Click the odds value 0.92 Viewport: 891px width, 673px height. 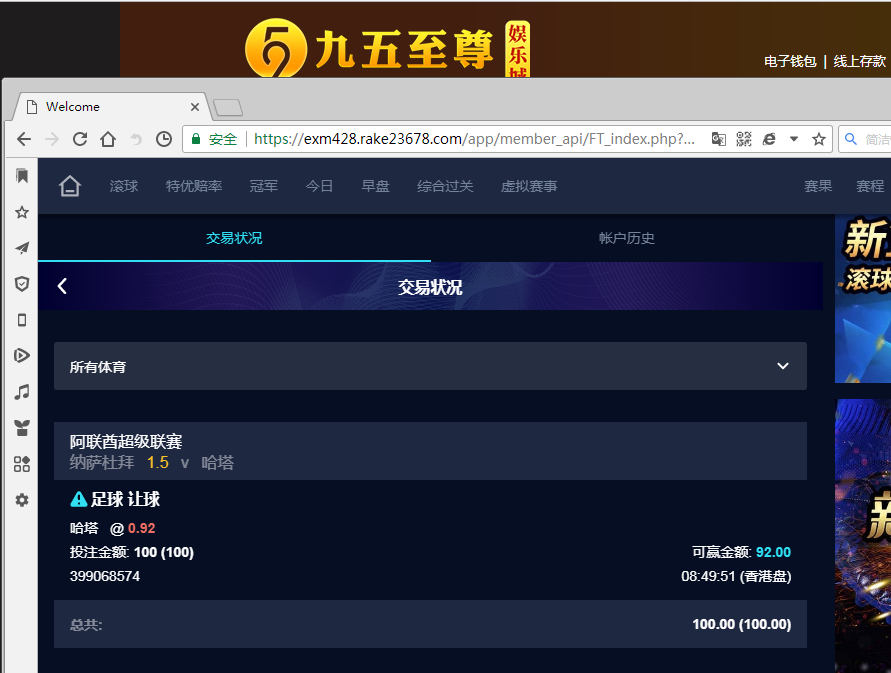[x=141, y=529]
